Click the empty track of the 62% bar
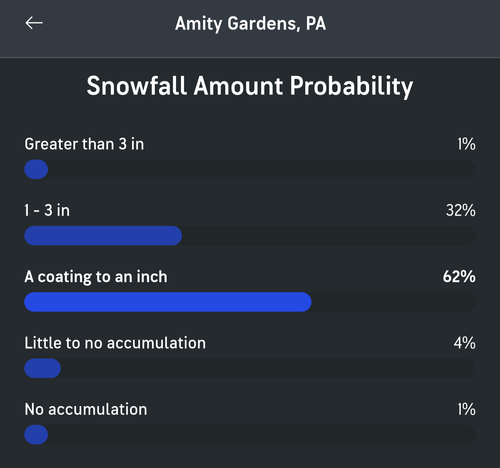Image resolution: width=500 pixels, height=468 pixels. [393, 302]
